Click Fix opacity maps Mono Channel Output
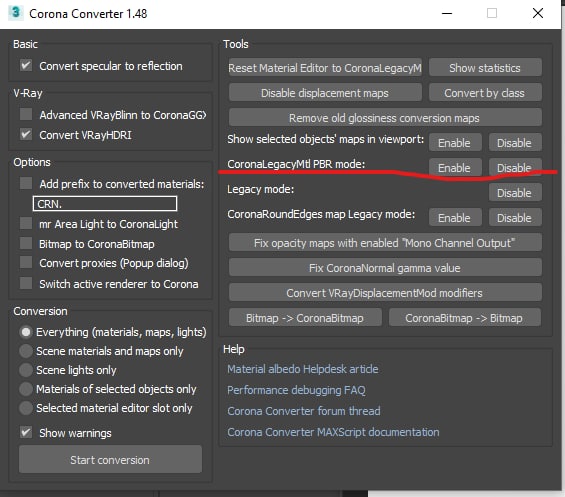Viewport: 565px width, 497px height. coord(385,242)
